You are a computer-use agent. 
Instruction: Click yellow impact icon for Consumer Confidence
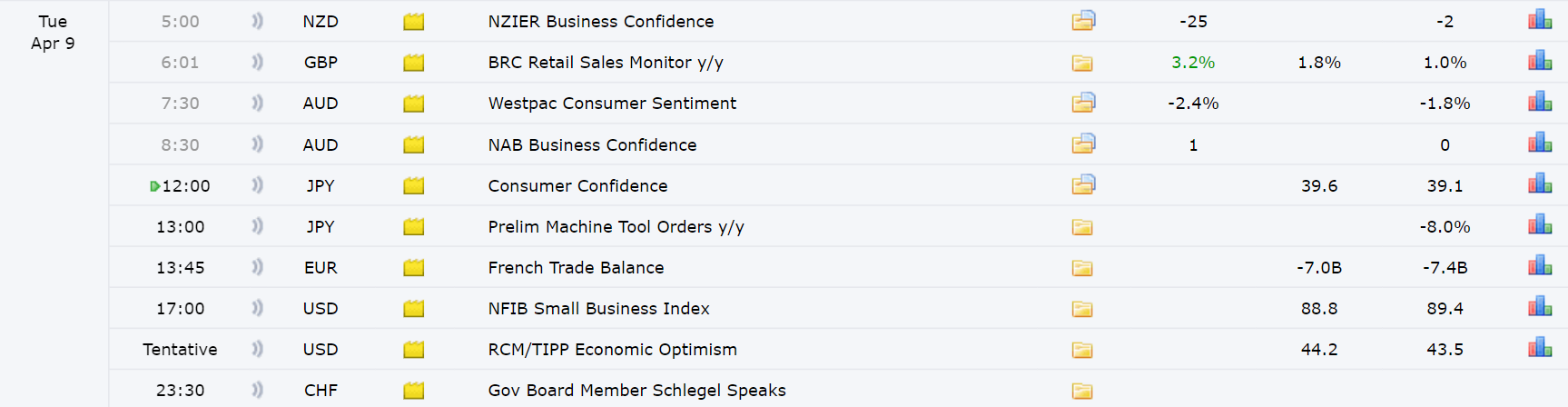(x=414, y=186)
